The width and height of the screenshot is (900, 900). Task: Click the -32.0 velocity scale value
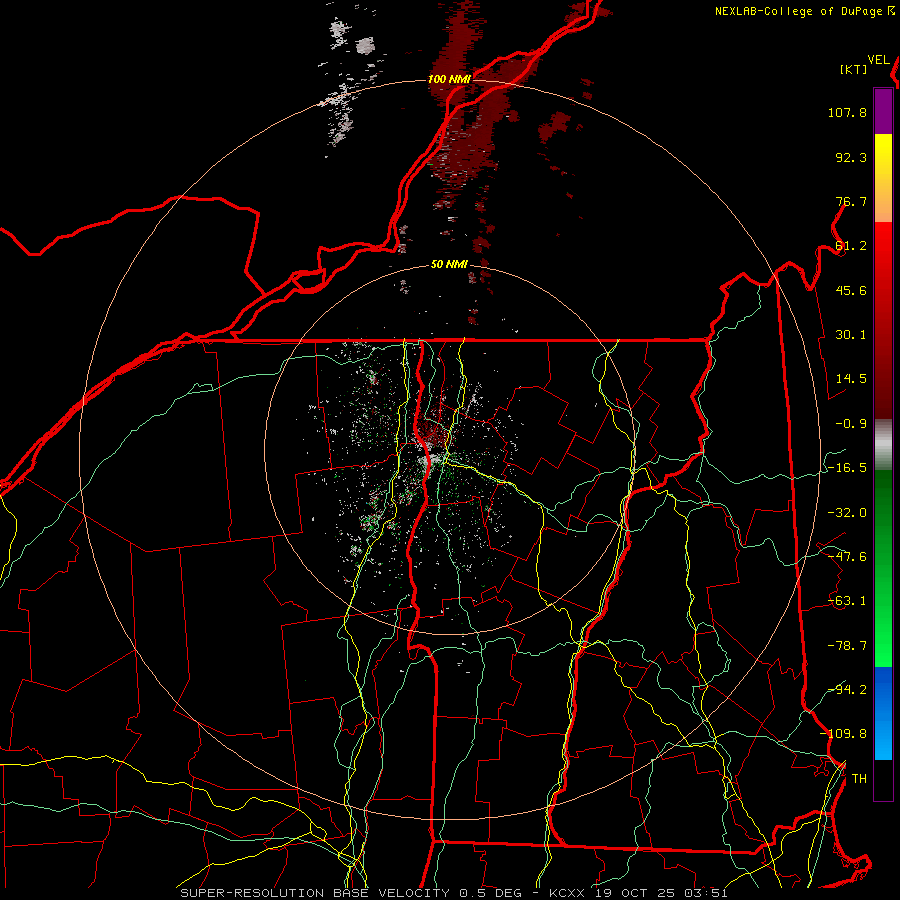point(847,513)
